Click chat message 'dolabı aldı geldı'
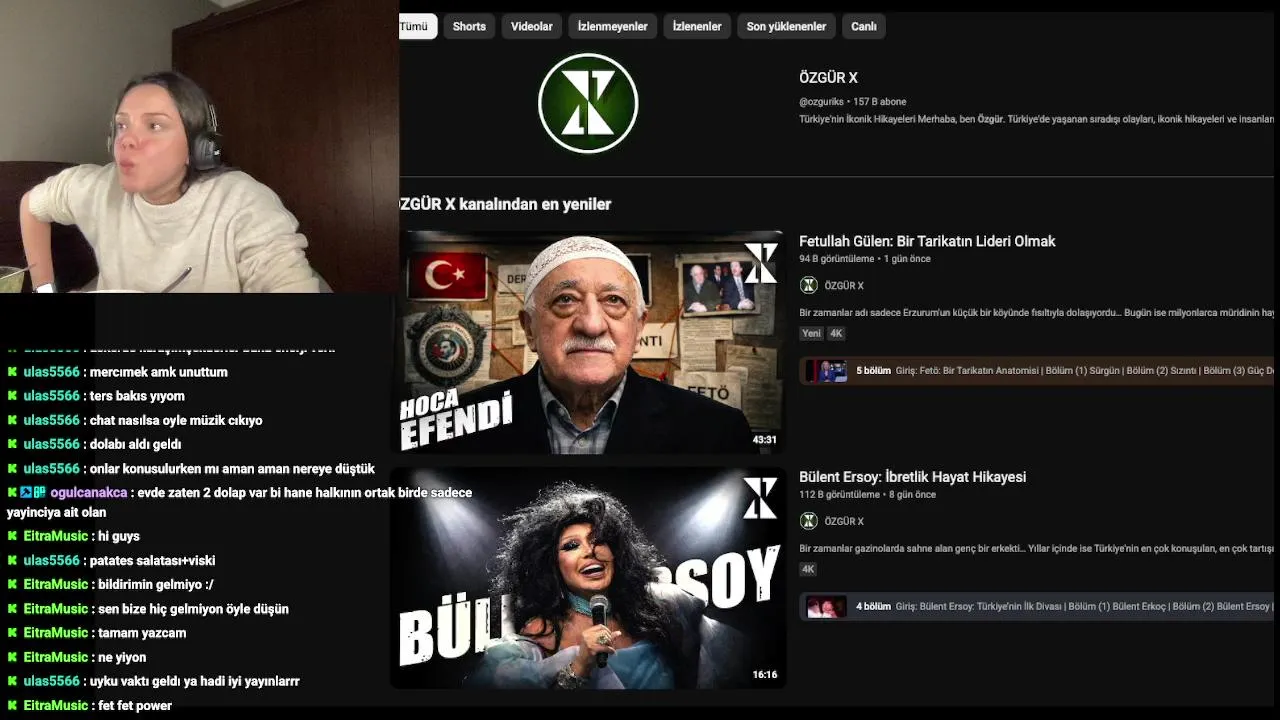1280x720 pixels. pyautogui.click(x=136, y=444)
